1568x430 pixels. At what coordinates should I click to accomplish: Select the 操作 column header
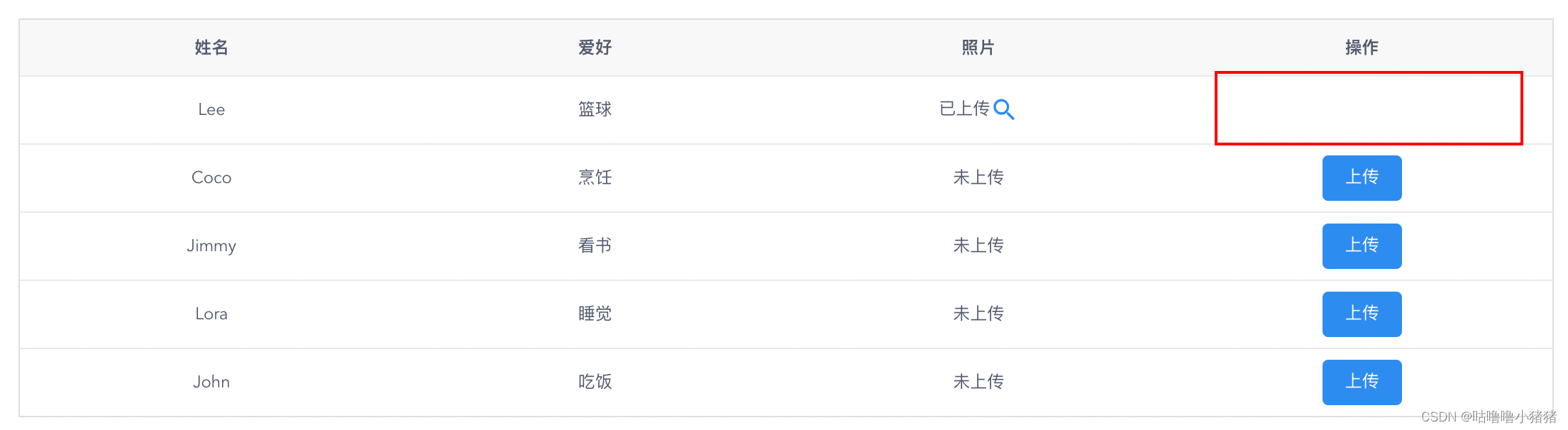point(1361,47)
